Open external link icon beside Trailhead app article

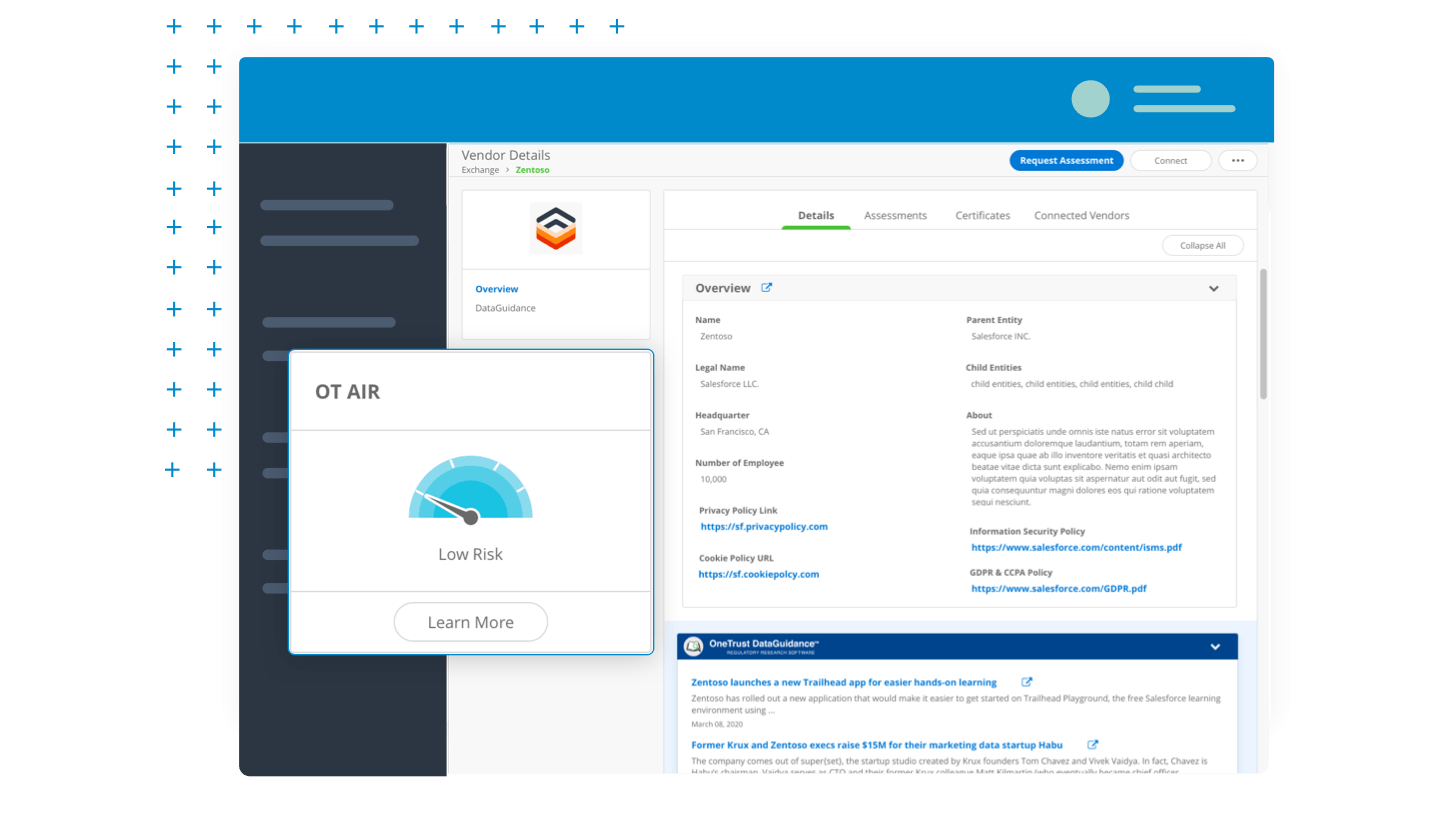(x=1027, y=682)
